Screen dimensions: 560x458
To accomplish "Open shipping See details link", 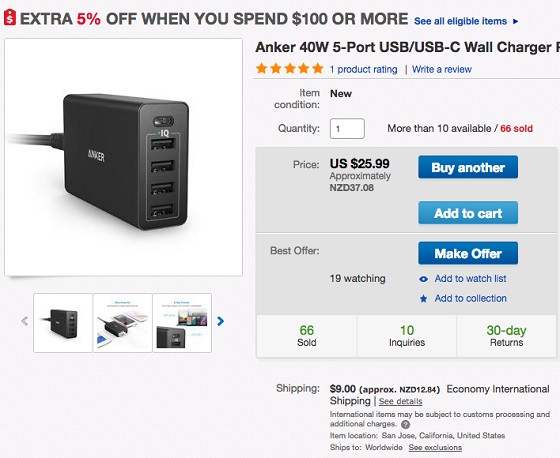I will coord(400,401).
